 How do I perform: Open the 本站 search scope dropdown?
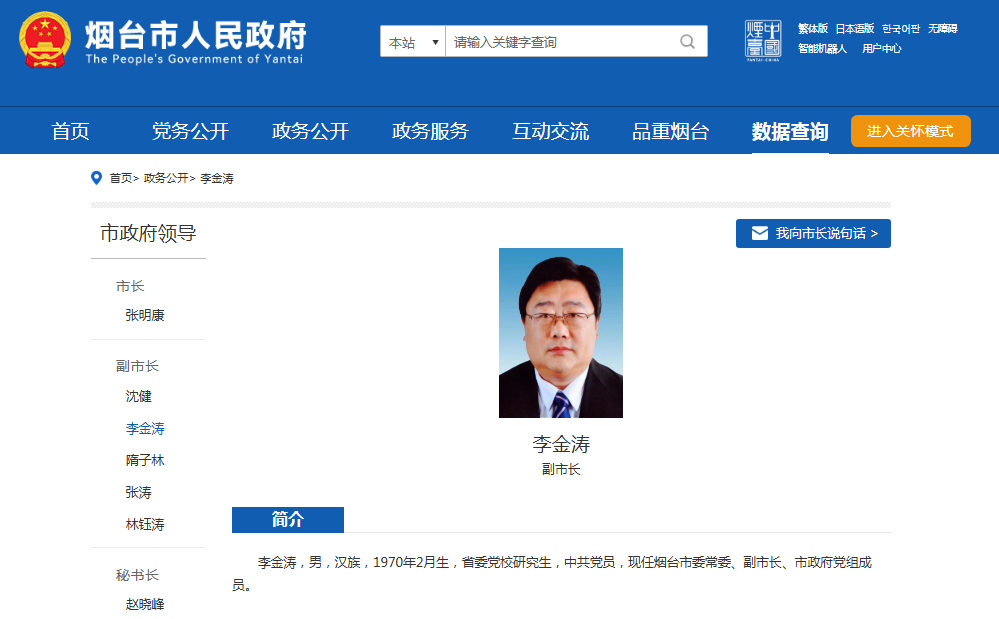point(413,42)
